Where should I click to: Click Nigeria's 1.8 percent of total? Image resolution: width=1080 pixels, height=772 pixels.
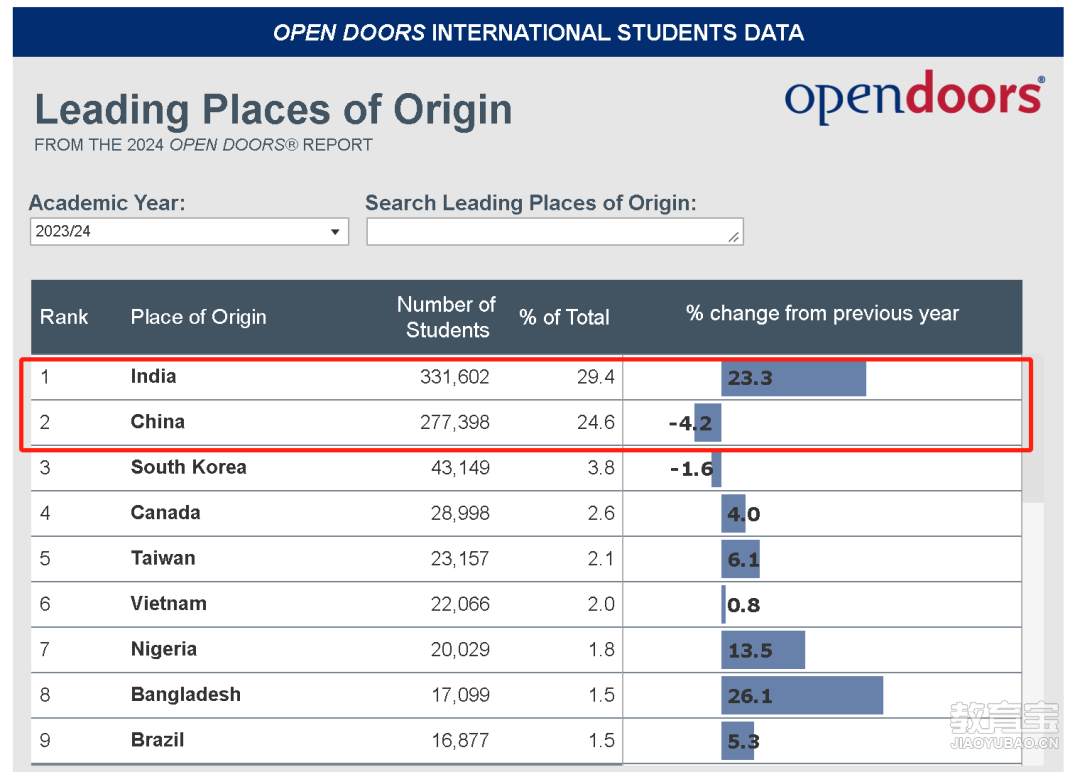(601, 649)
